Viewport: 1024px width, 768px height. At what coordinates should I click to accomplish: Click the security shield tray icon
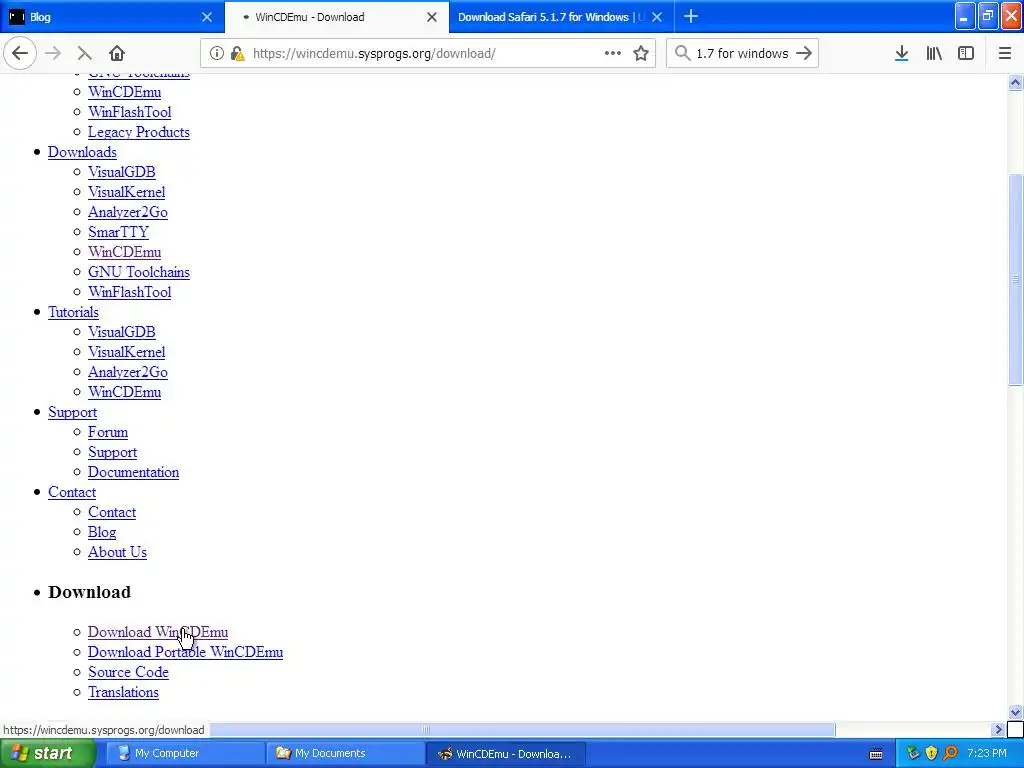click(931, 754)
